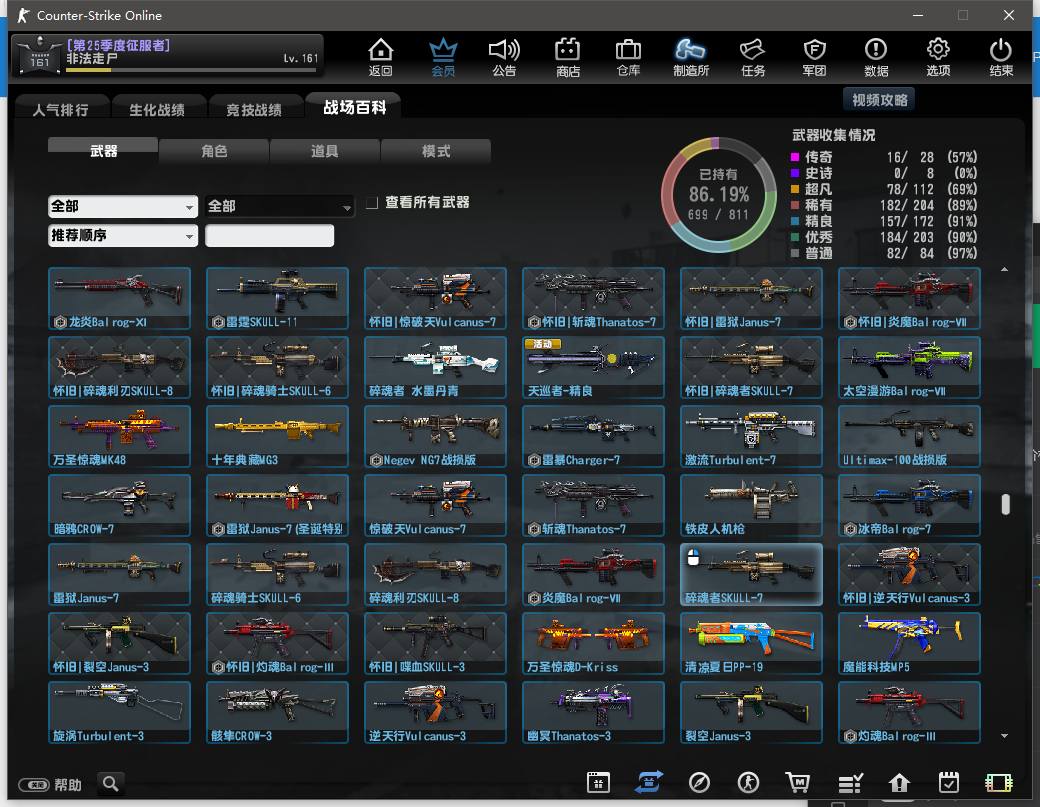Viewport: 1040px width, 807px height.
Task: Select the 武器 sub-tab
Action: 103,150
